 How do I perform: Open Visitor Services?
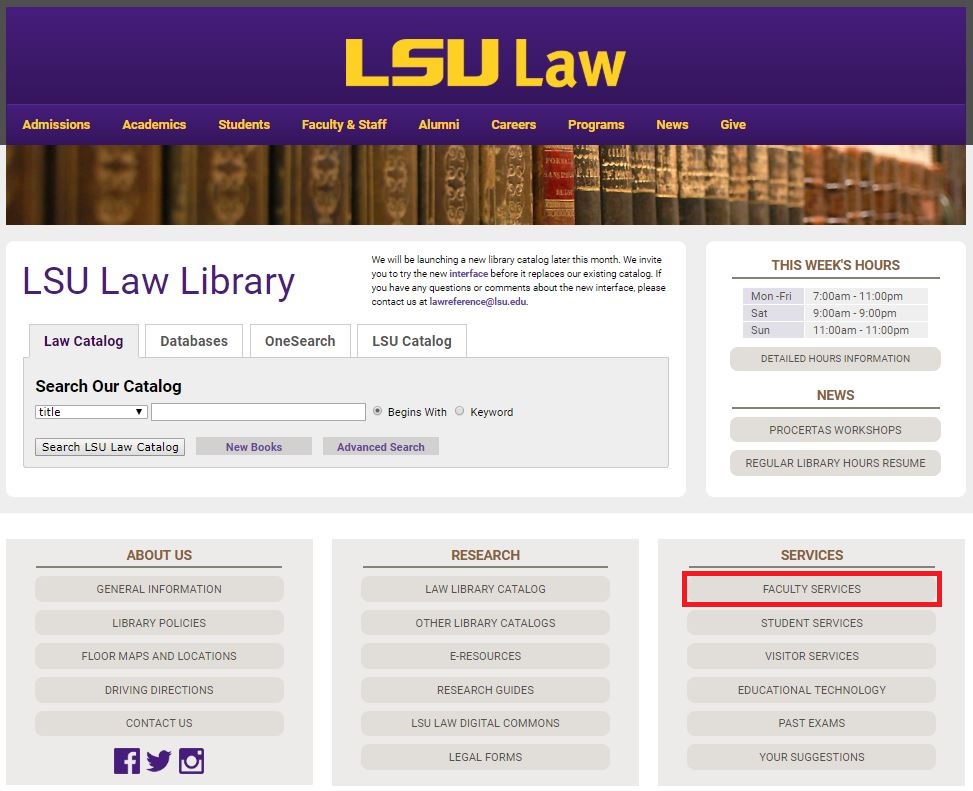812,656
